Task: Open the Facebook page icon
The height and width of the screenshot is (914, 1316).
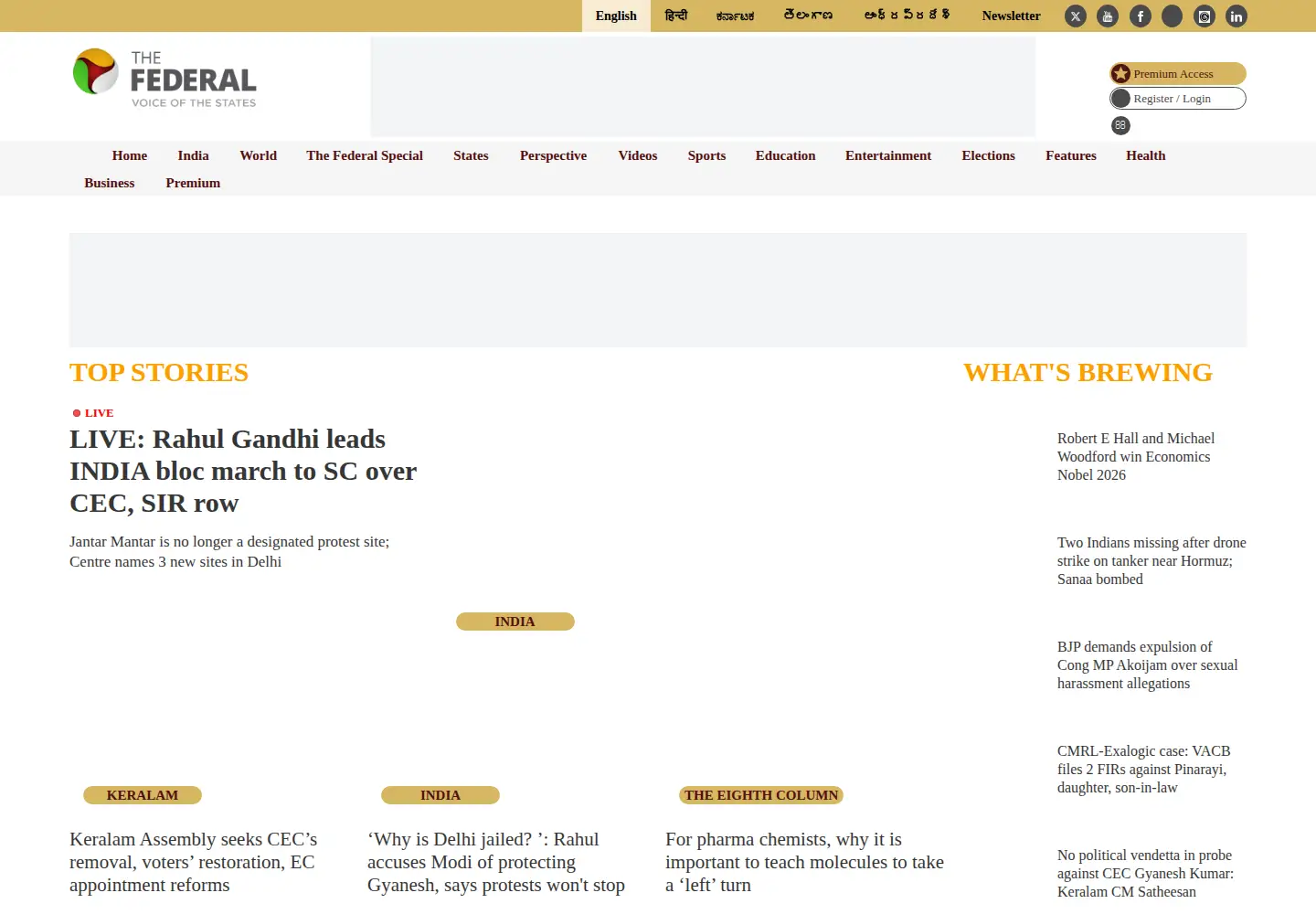Action: pyautogui.click(x=1141, y=16)
